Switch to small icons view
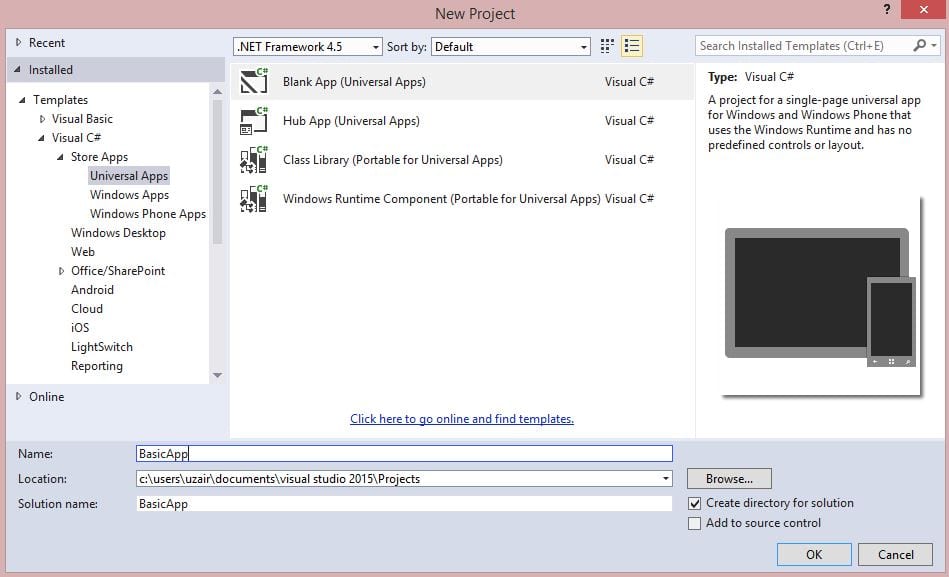The height and width of the screenshot is (577, 949). (607, 46)
